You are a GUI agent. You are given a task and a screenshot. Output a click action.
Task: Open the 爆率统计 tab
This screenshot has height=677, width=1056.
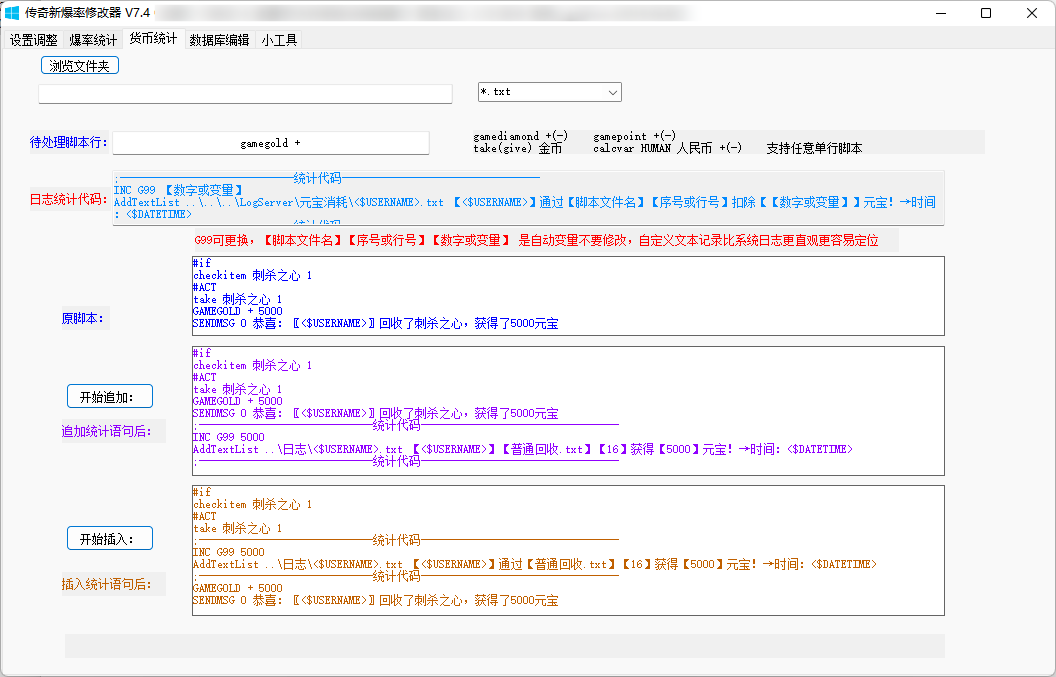(93, 40)
